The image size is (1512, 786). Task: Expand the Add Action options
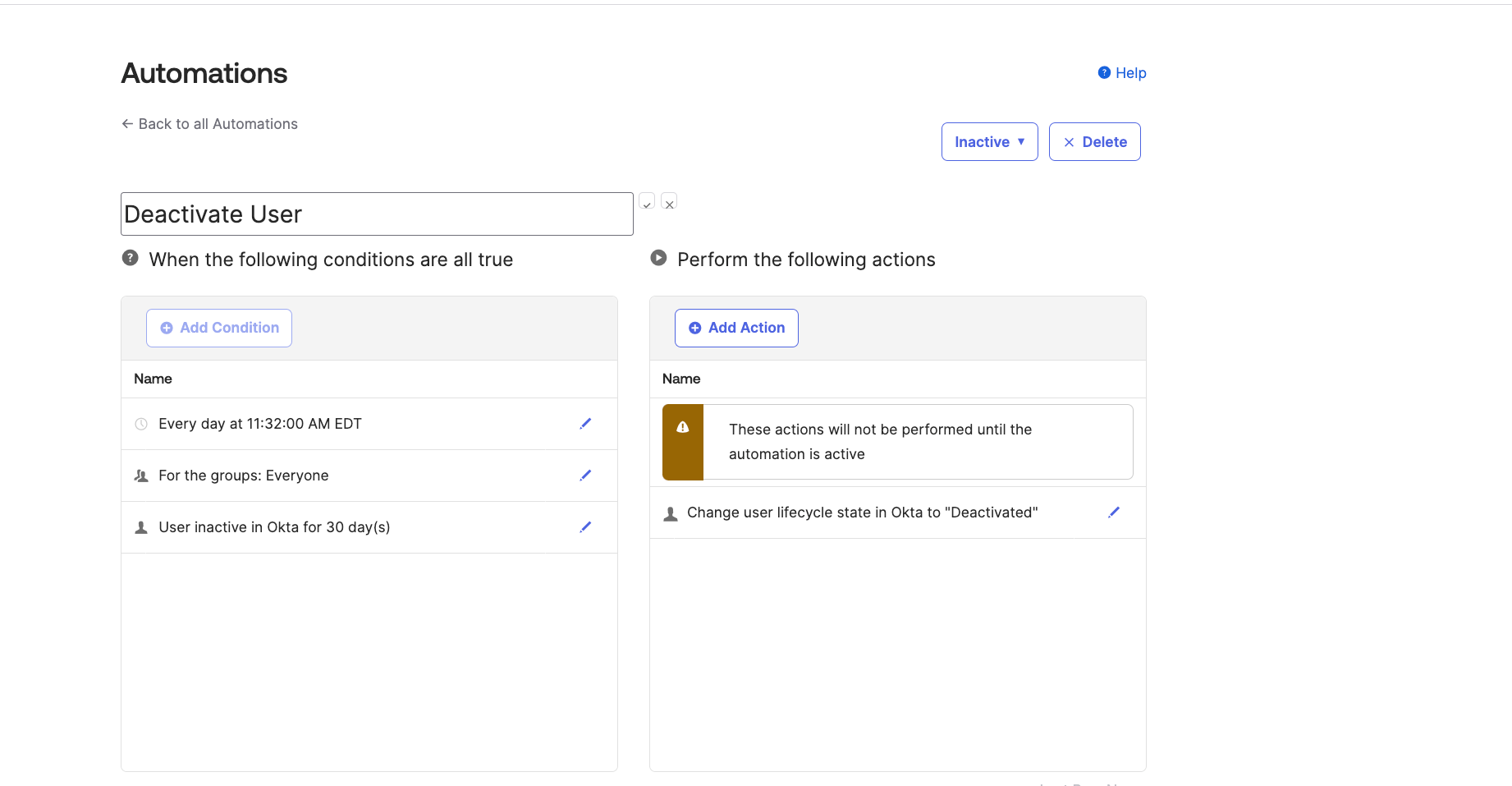pyautogui.click(x=735, y=327)
